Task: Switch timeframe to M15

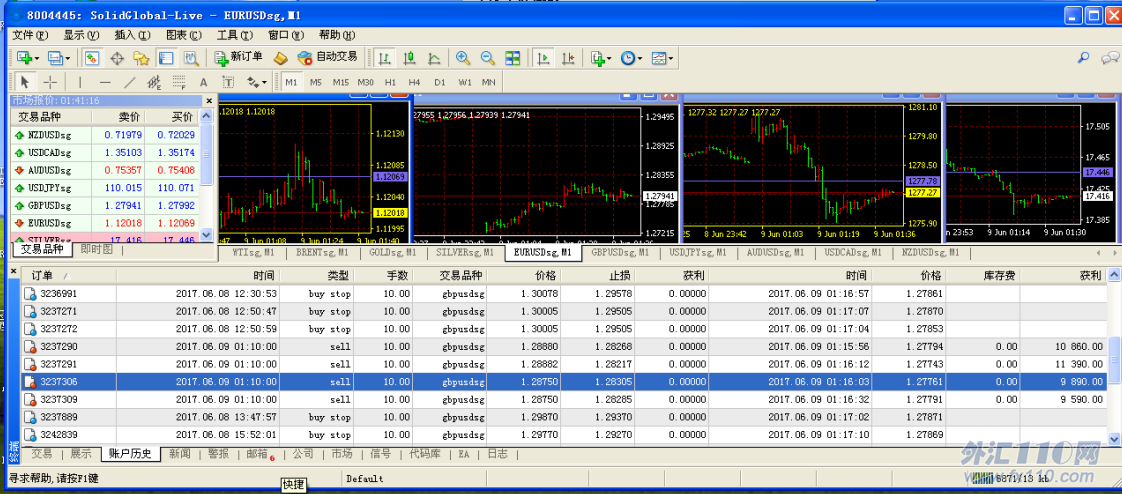Action: pos(341,82)
